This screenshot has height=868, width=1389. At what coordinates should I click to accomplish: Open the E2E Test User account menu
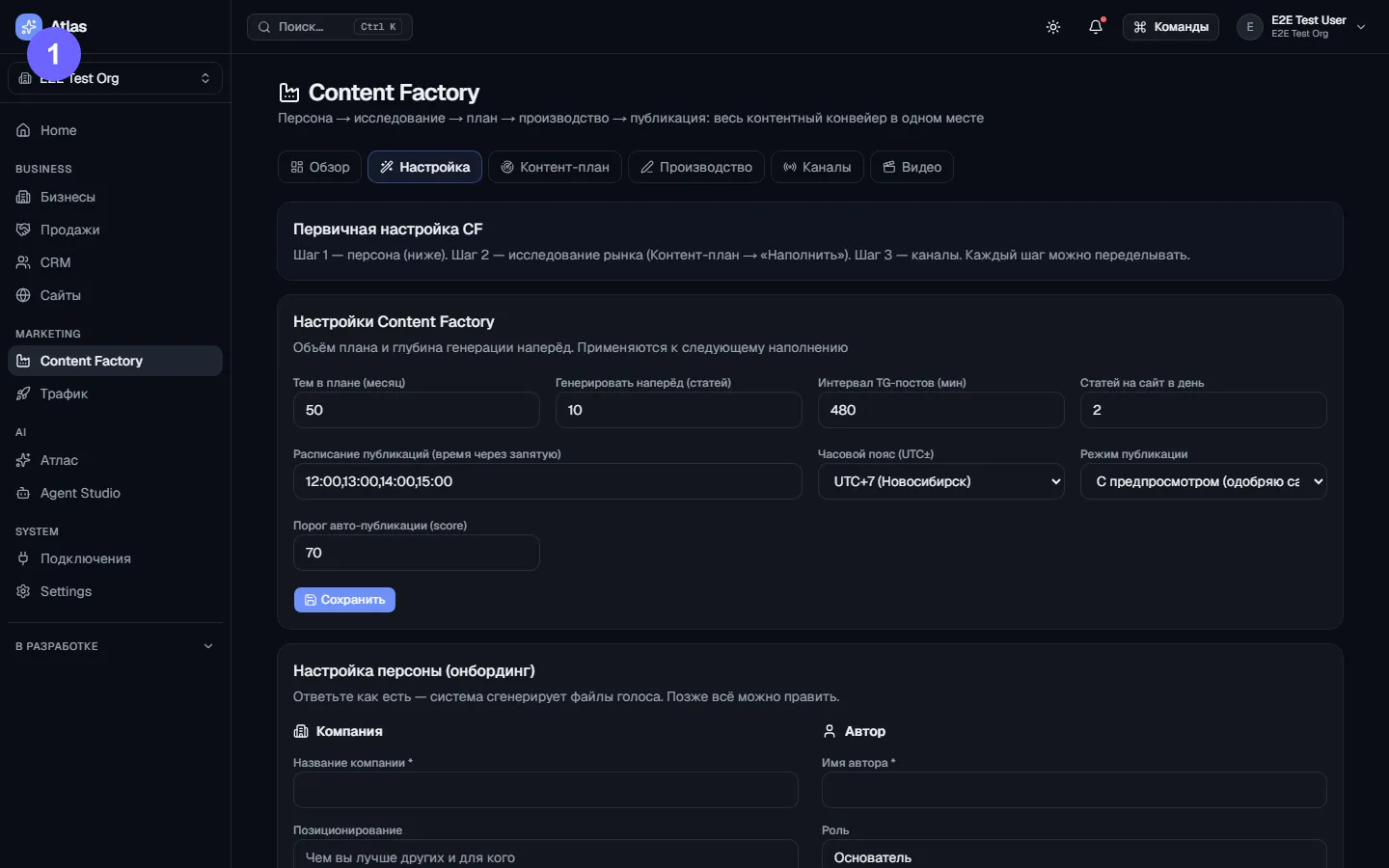(1302, 27)
